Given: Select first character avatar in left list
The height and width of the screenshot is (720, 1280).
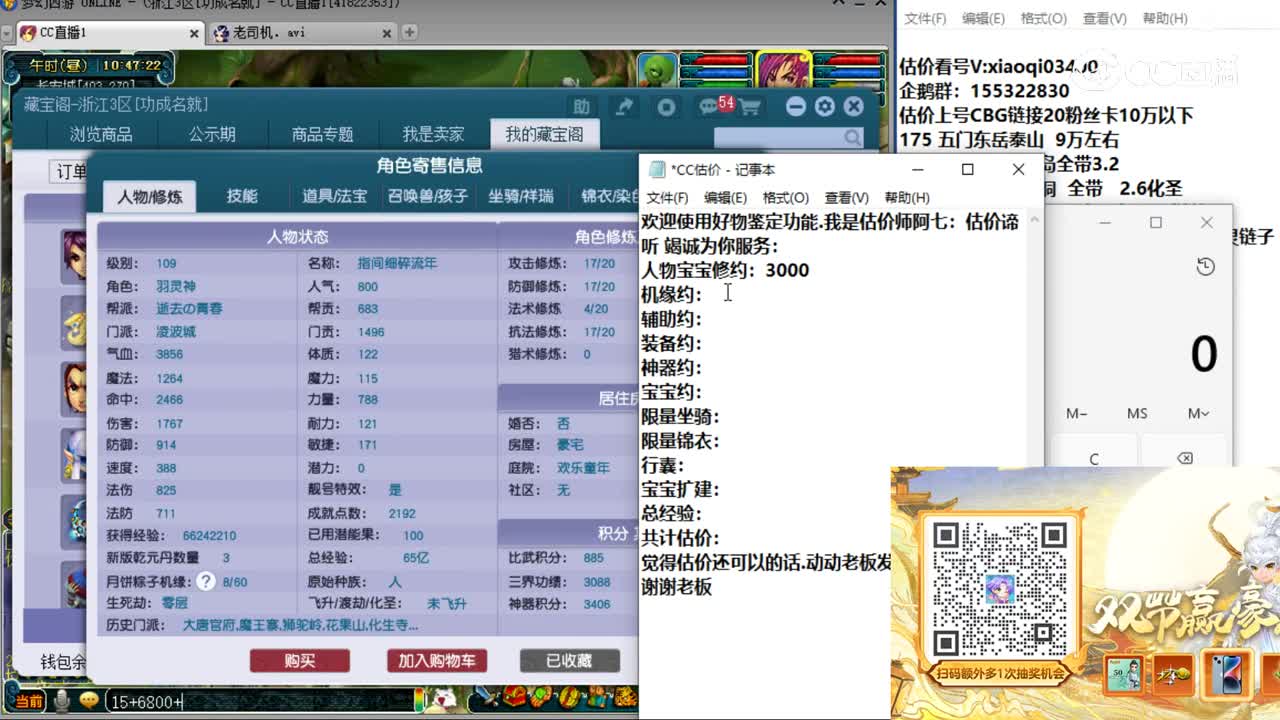Looking at the screenshot, I should [75, 256].
